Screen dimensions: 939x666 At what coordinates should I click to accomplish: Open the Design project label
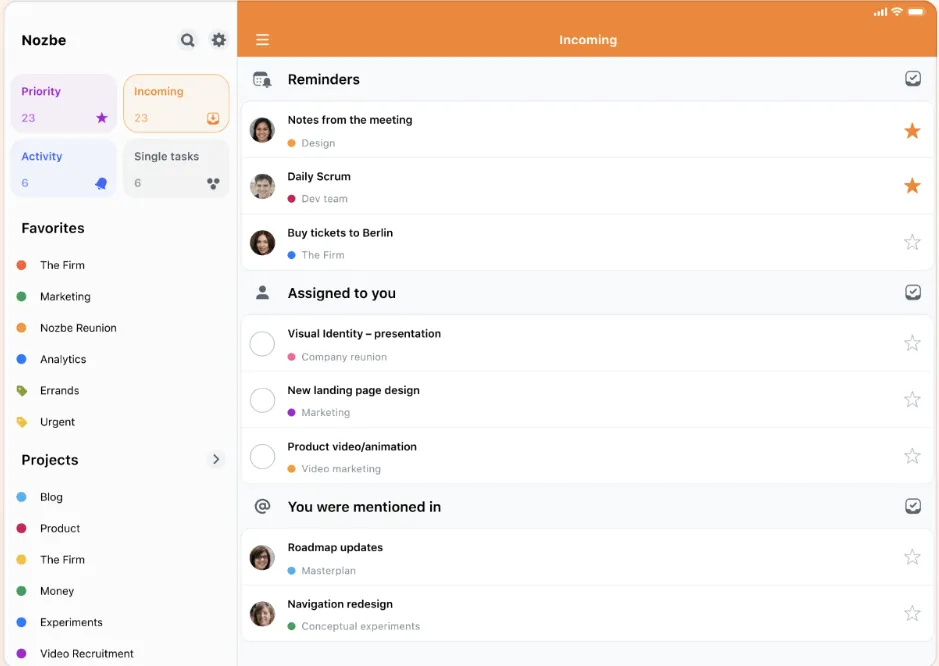(318, 143)
